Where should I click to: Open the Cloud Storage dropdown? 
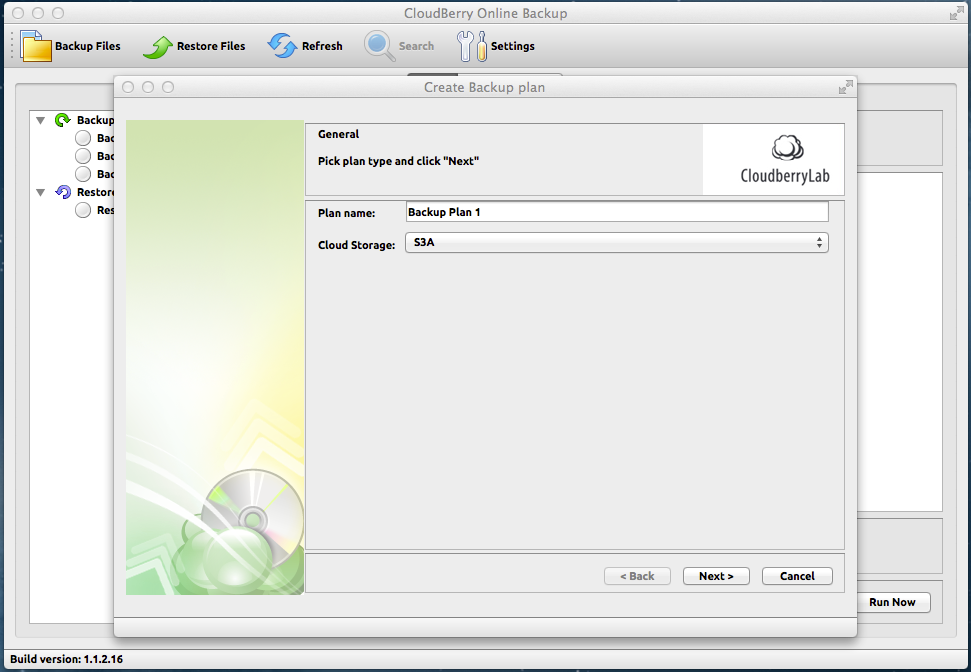point(617,243)
